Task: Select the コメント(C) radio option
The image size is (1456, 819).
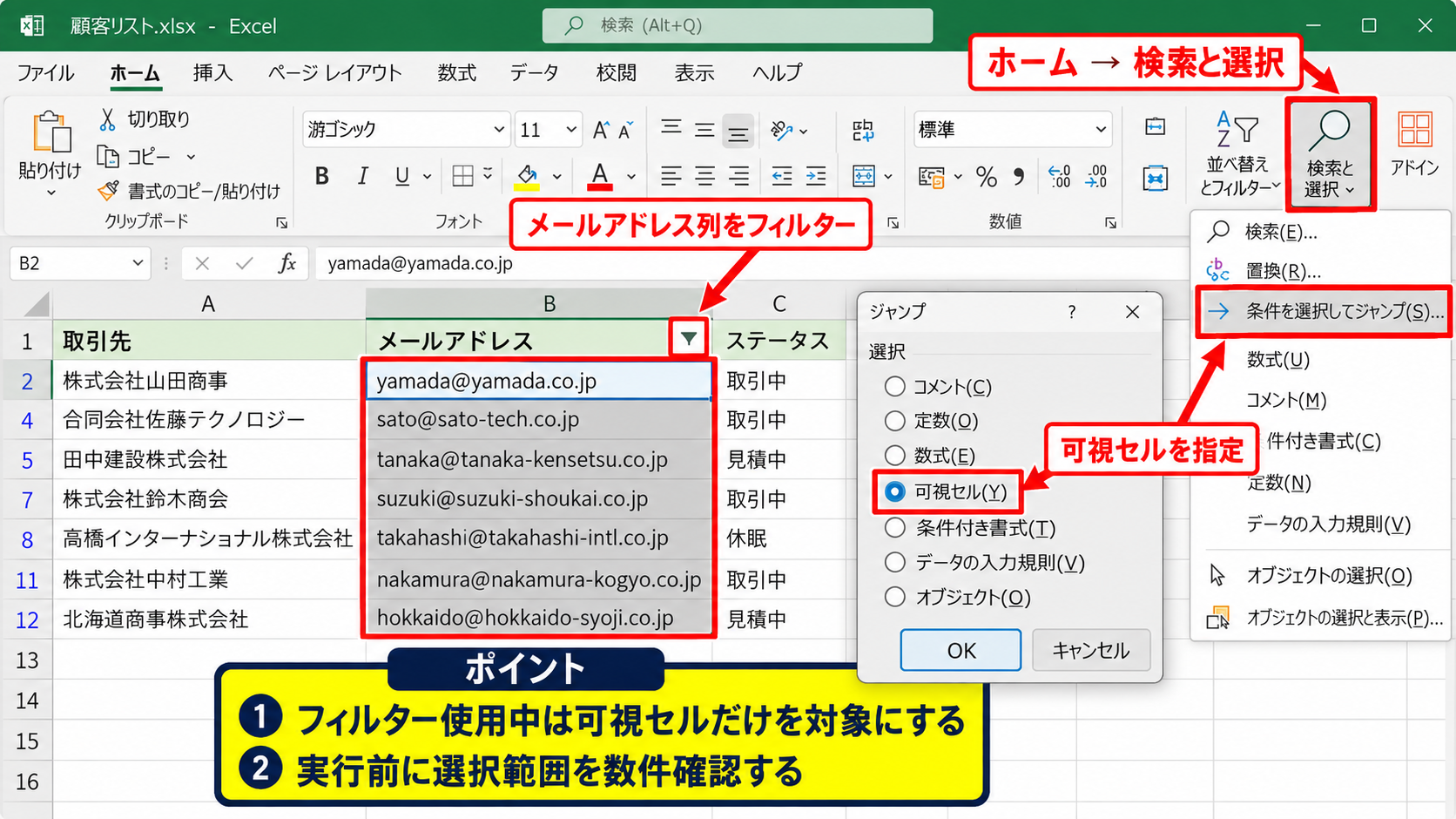Action: [894, 386]
